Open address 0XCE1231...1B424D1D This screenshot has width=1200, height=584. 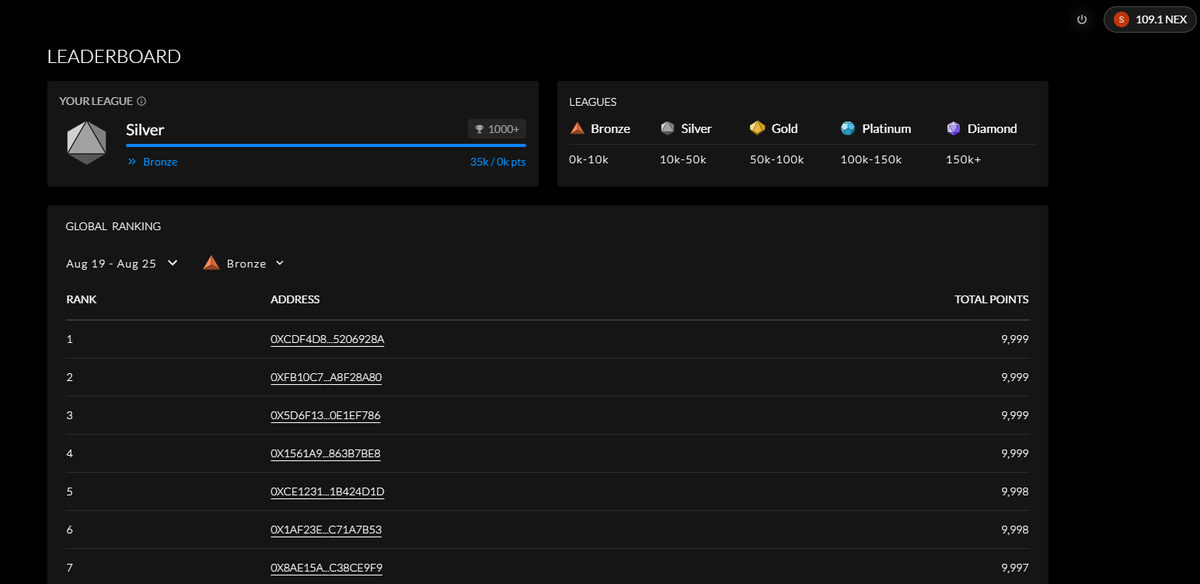327,491
